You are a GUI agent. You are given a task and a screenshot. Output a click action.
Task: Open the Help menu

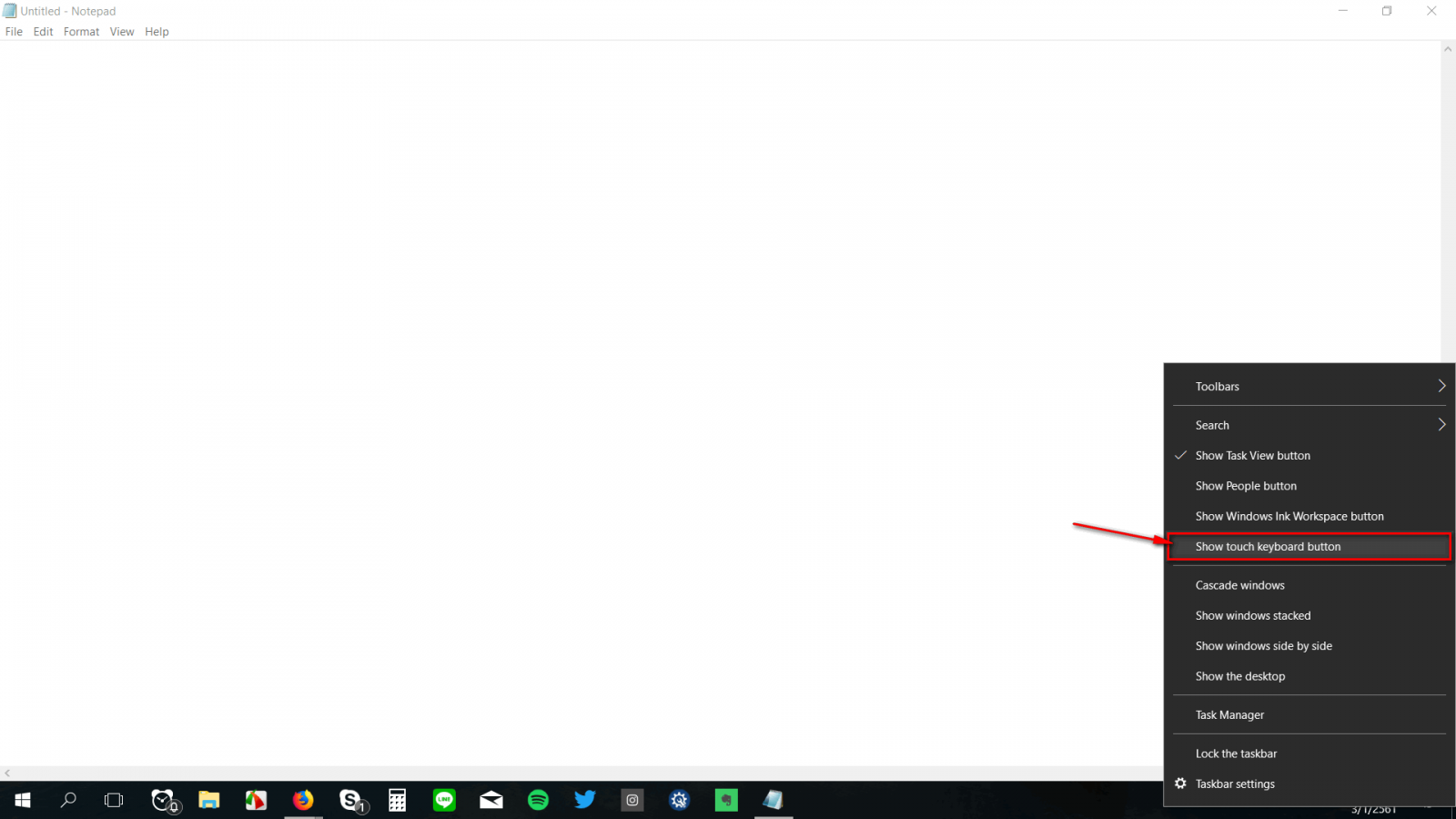tap(157, 31)
